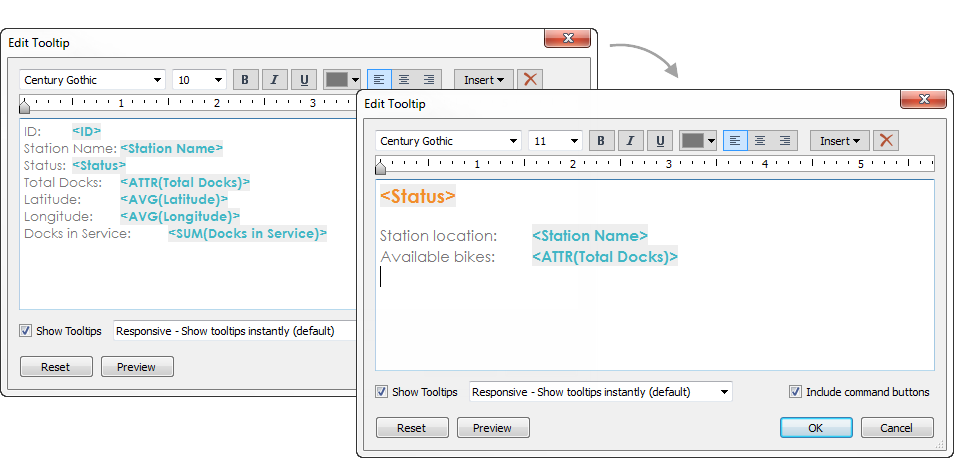Click the empty line below Available bikes in the editor
973x470 pixels.
(655, 277)
